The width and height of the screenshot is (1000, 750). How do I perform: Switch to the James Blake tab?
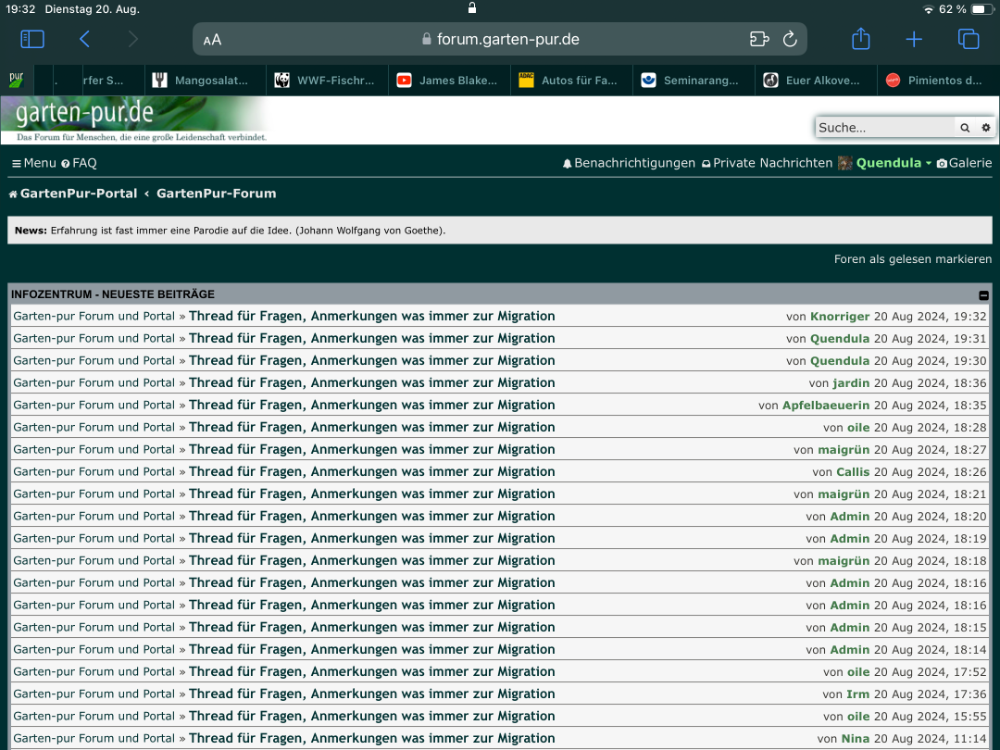click(x=448, y=81)
